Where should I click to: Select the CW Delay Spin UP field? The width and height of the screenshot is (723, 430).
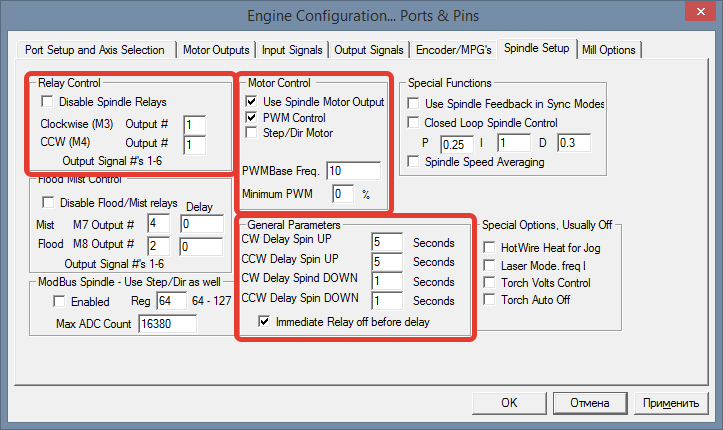click(386, 242)
